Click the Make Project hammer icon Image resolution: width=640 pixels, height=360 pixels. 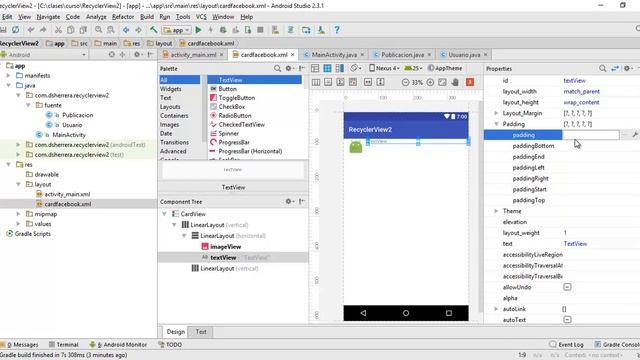point(153,30)
